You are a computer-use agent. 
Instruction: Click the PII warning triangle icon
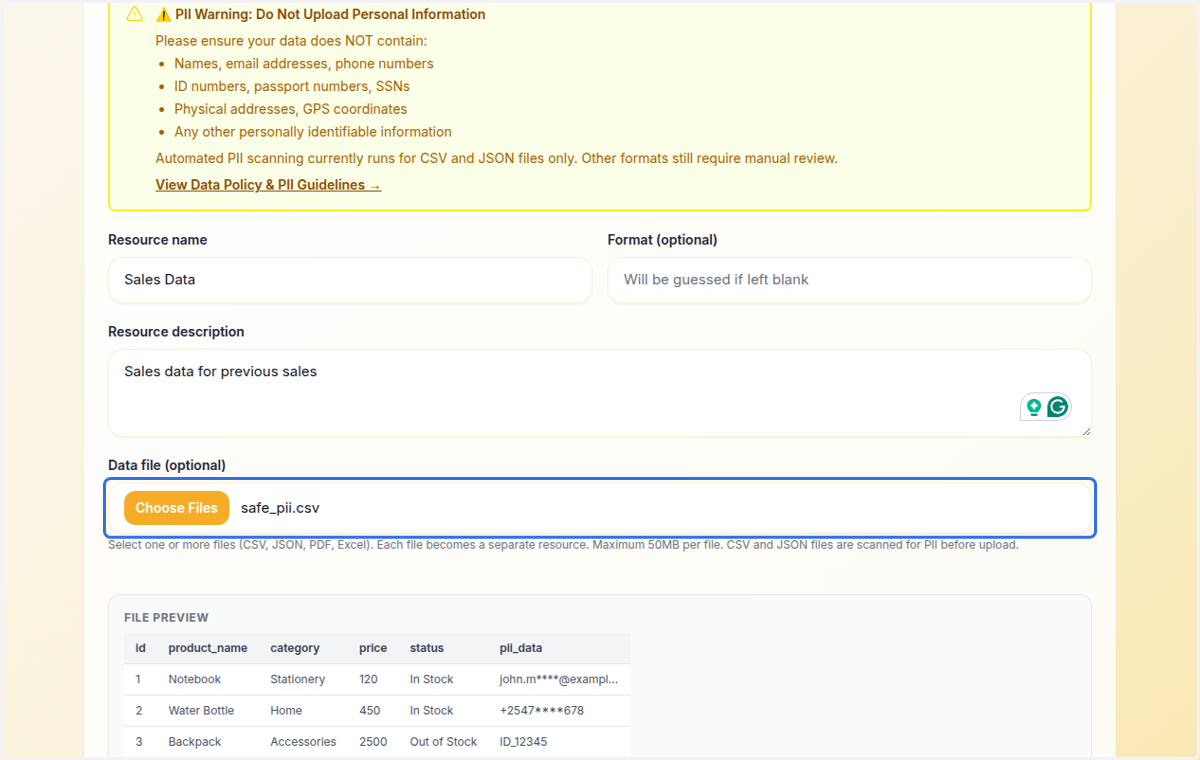point(134,14)
